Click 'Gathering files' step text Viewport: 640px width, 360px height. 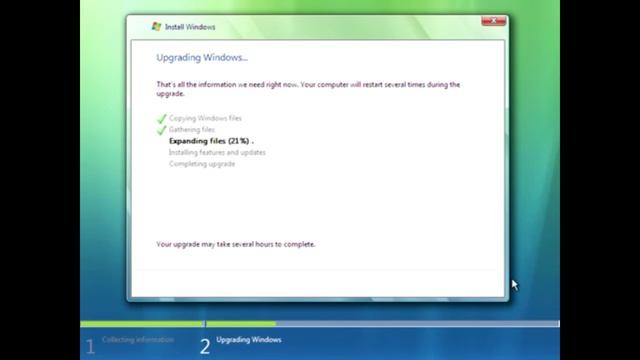pyautogui.click(x=192, y=129)
